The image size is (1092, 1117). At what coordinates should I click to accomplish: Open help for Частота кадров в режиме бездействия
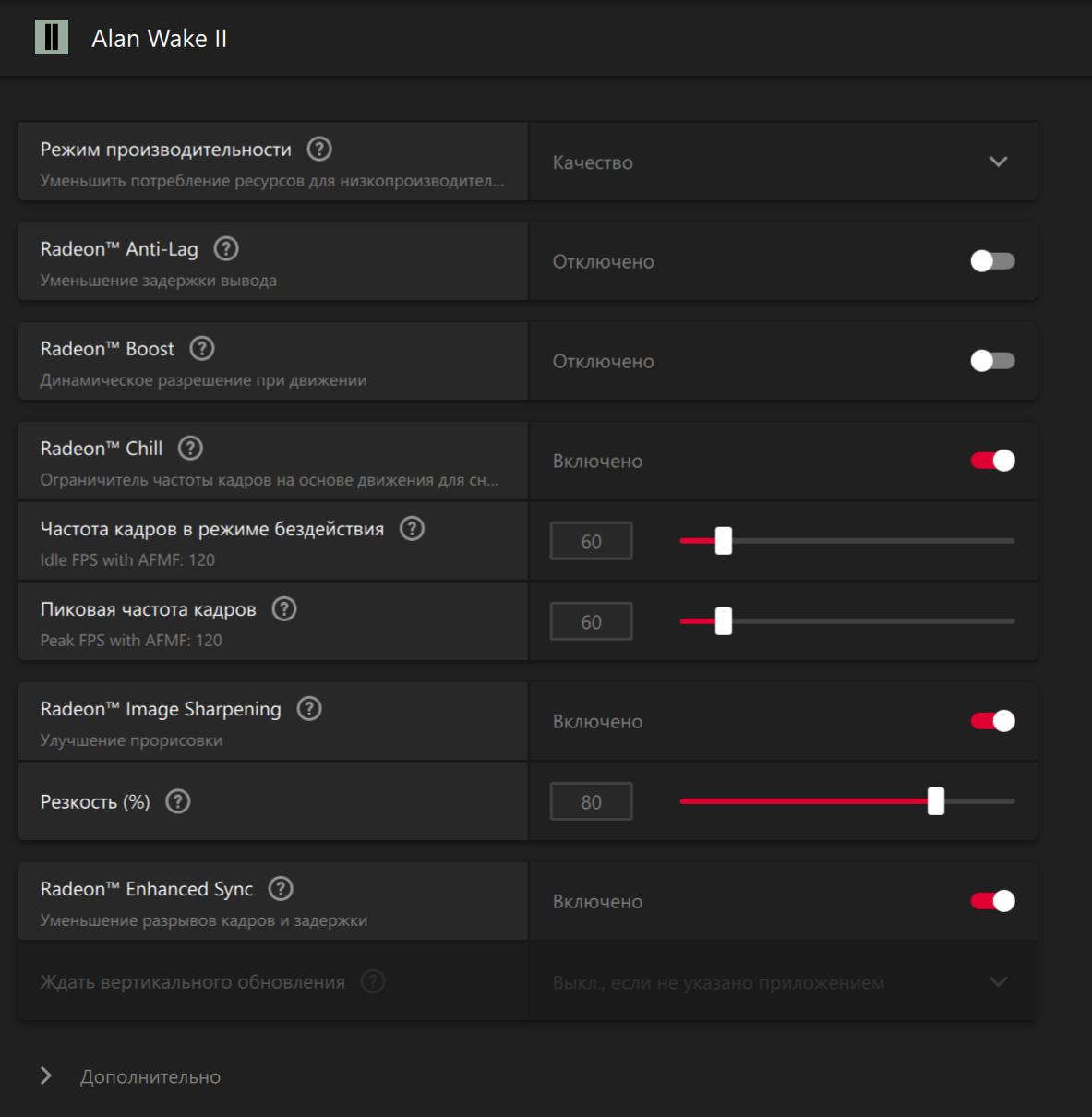(412, 528)
